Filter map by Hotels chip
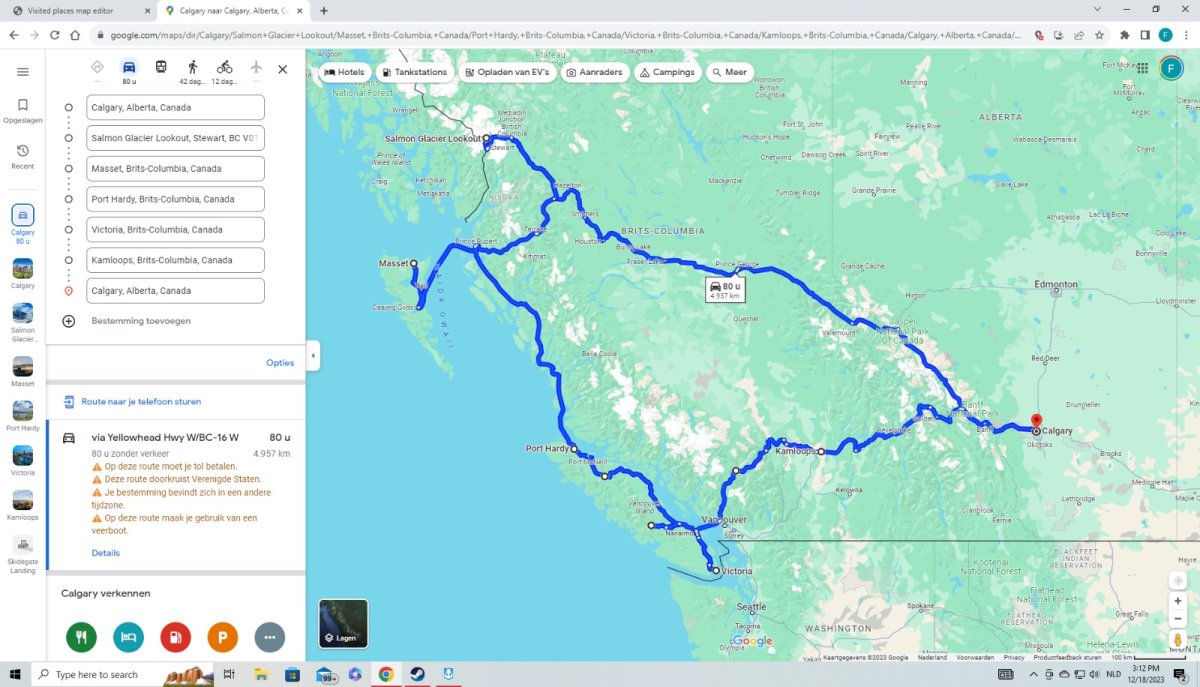 click(x=344, y=73)
